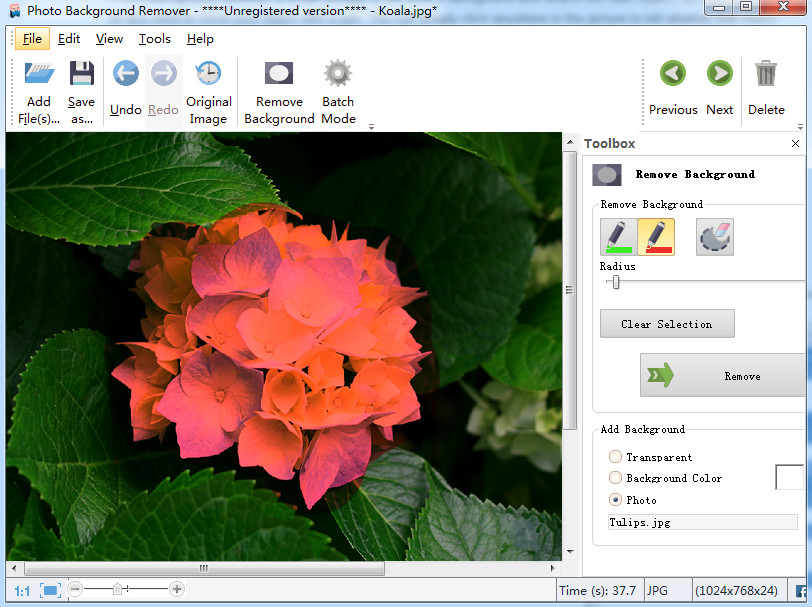
Task: Click the Save as floppy icon
Action: (x=82, y=73)
